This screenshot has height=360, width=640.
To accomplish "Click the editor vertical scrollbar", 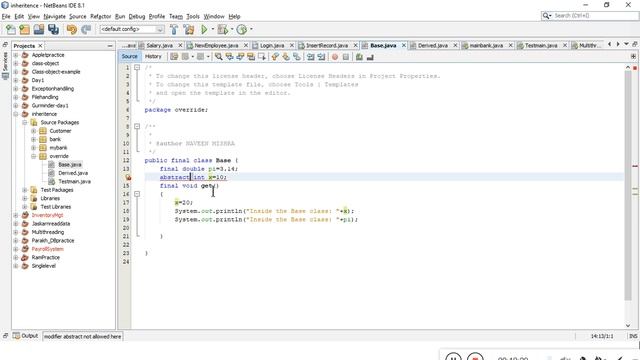I will (628, 186).
